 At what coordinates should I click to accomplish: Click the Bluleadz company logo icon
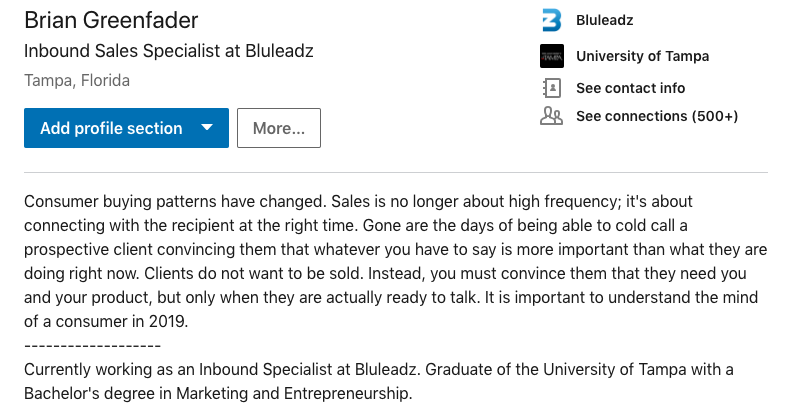point(551,20)
